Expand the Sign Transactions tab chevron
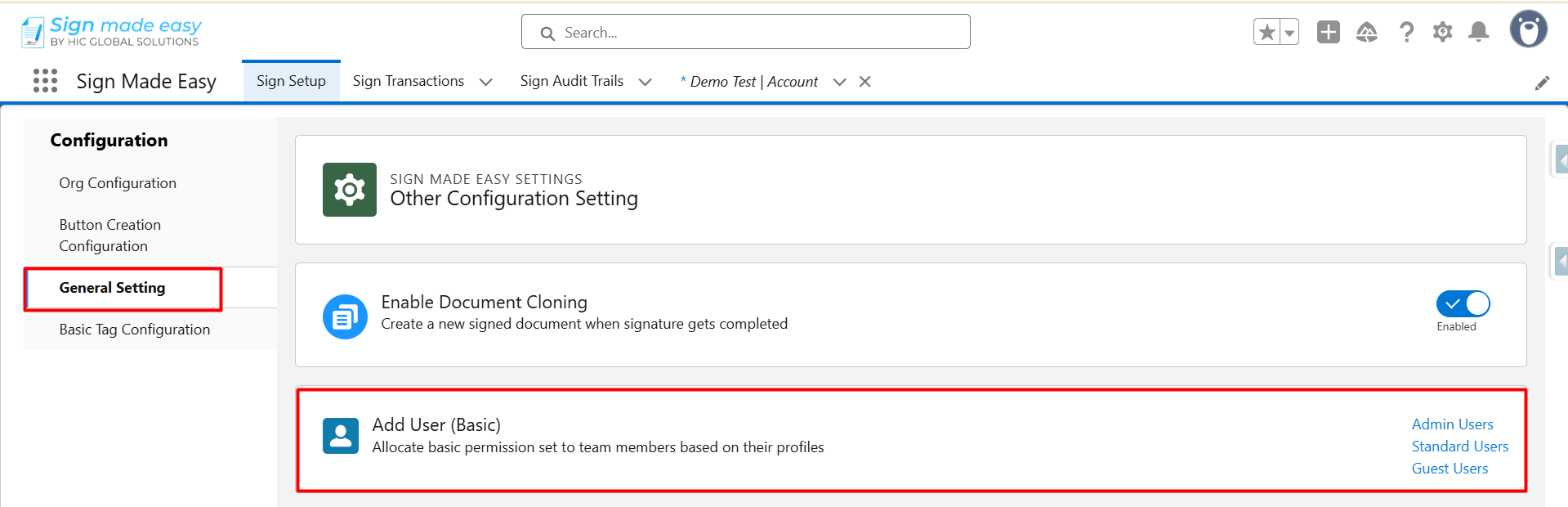 coord(485,82)
